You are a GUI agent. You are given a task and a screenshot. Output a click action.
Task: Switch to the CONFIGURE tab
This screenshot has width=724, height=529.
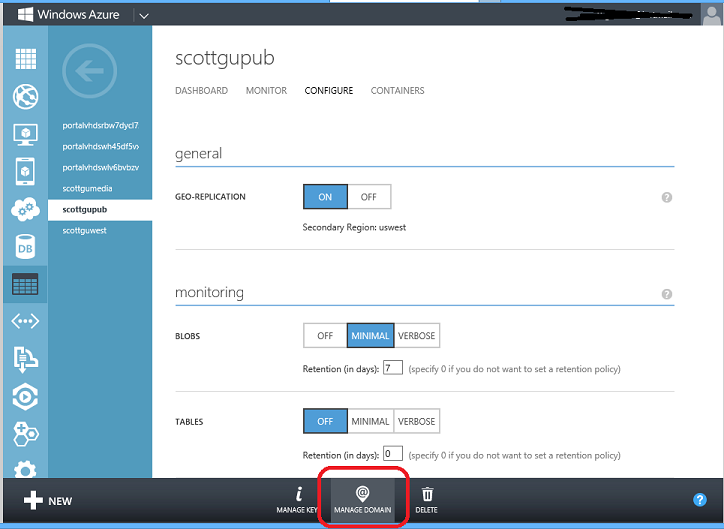[329, 90]
